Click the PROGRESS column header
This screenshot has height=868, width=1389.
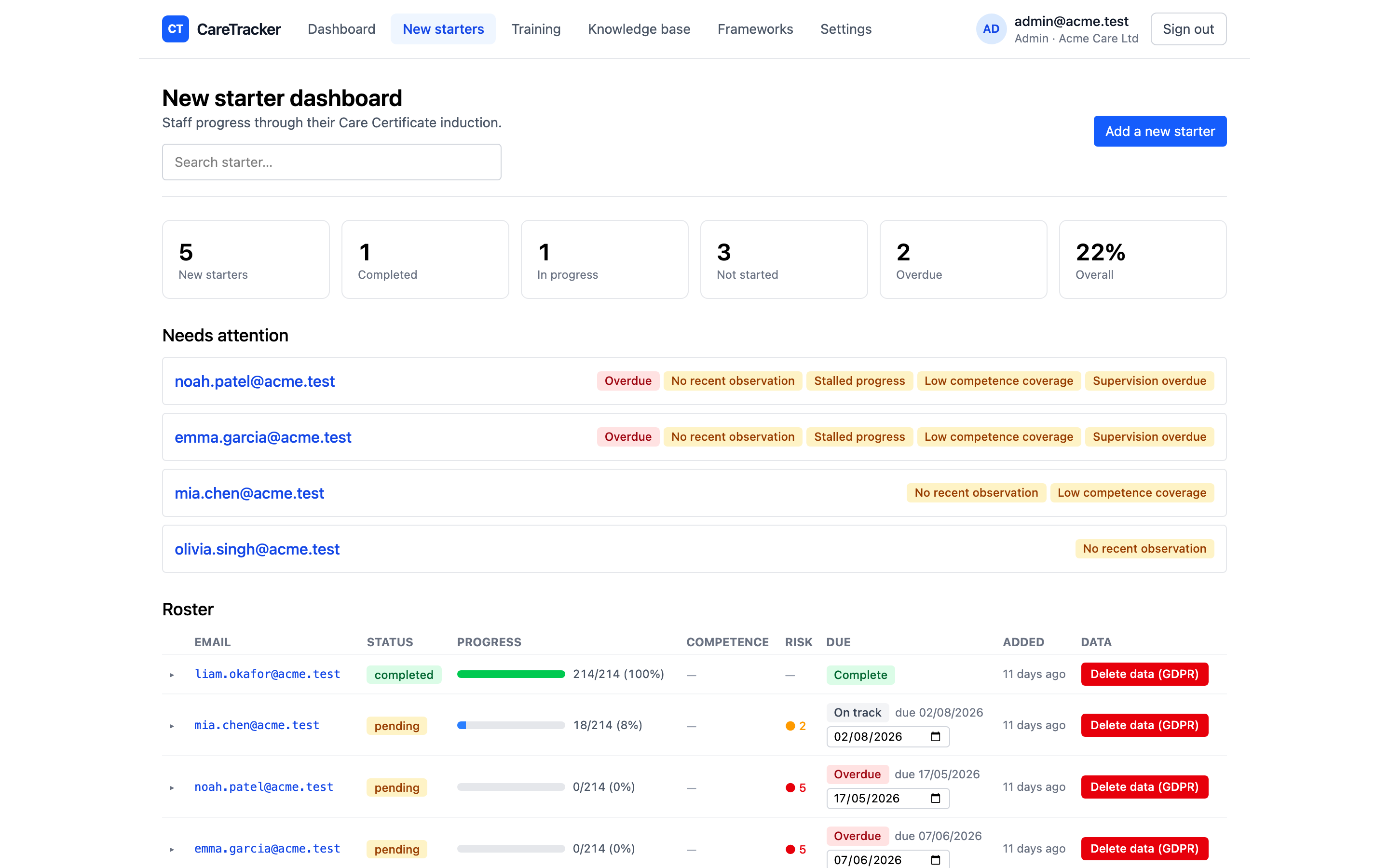click(x=489, y=642)
